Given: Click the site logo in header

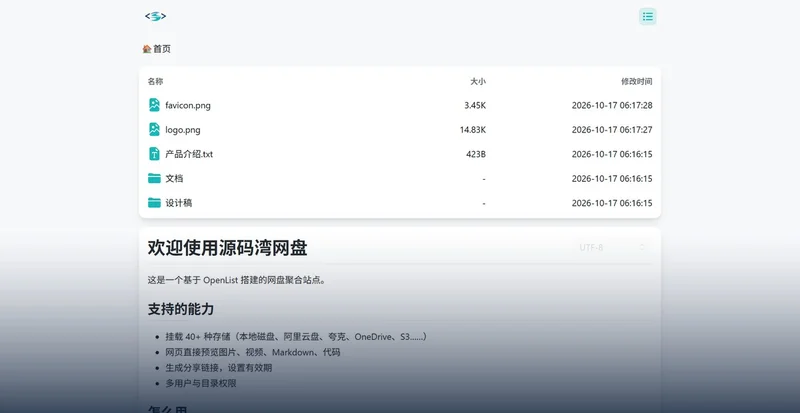Looking at the screenshot, I should (x=156, y=16).
